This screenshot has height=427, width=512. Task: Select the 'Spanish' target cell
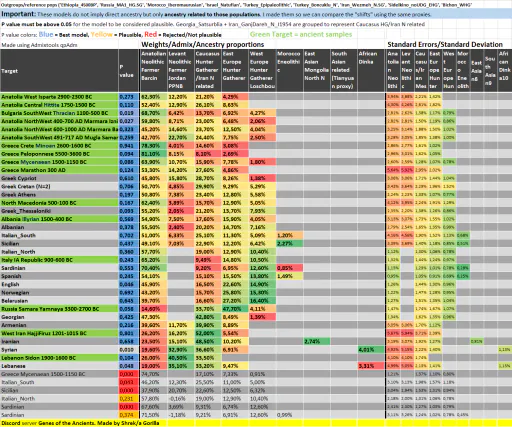click(x=59, y=276)
